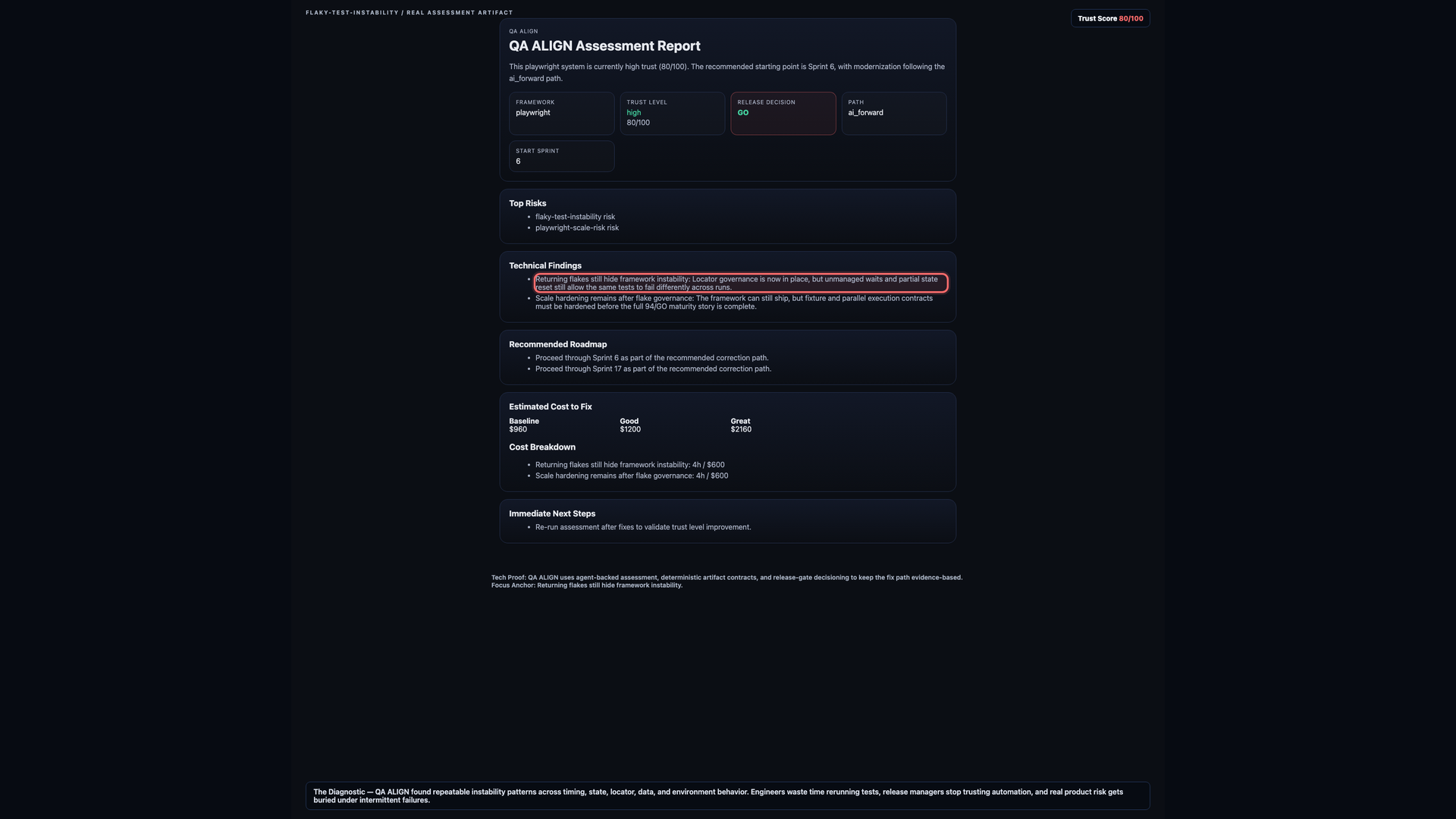Open the Trust Level high card
This screenshot has height=819, width=1456.
point(673,114)
